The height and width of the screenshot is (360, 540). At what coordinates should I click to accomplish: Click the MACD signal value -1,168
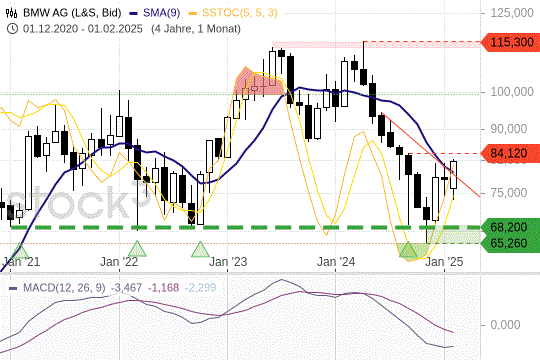(164, 287)
